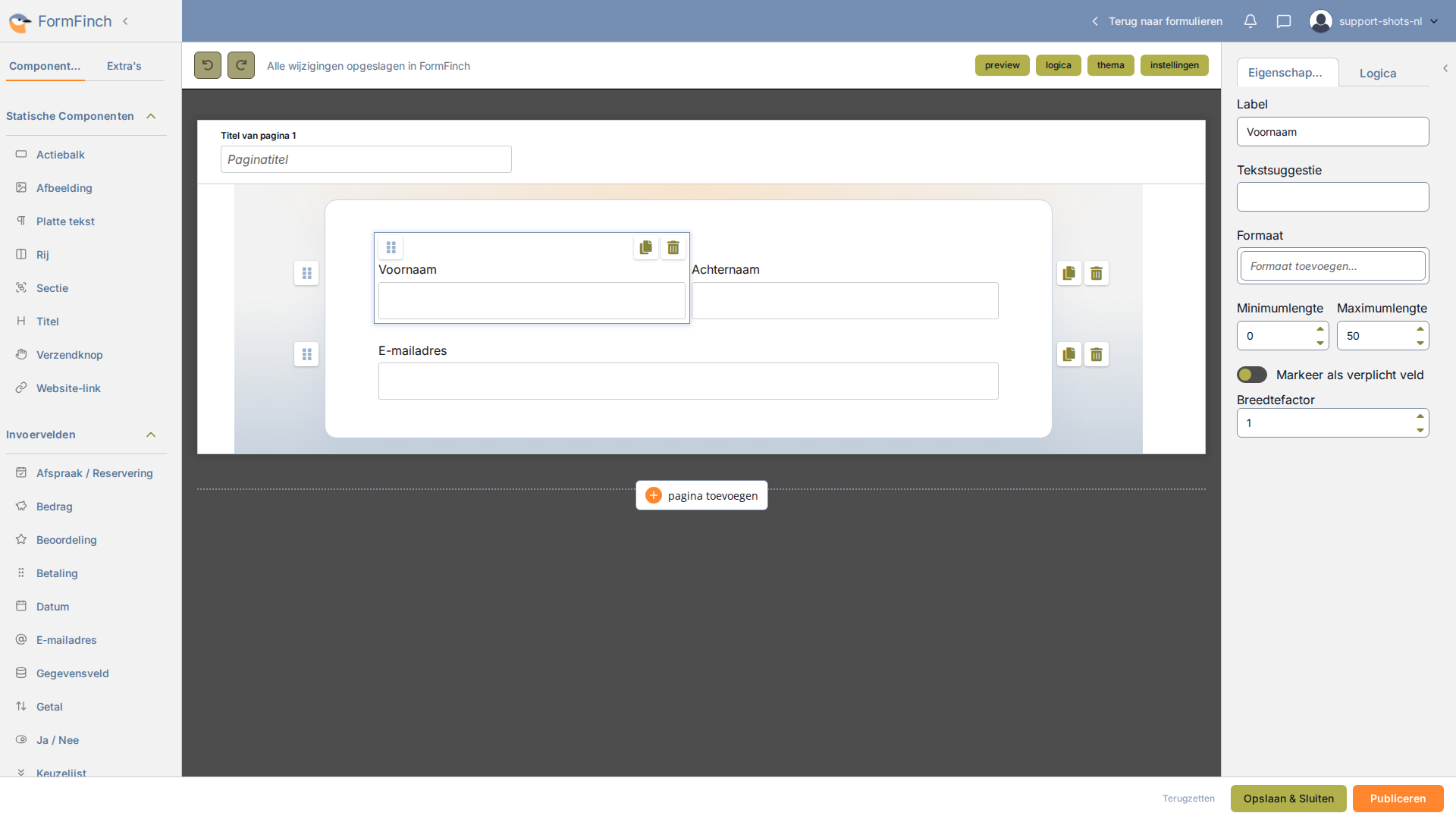Decrease the Breedtefactor value by one step
The width and height of the screenshot is (1456, 819).
pyautogui.click(x=1420, y=430)
